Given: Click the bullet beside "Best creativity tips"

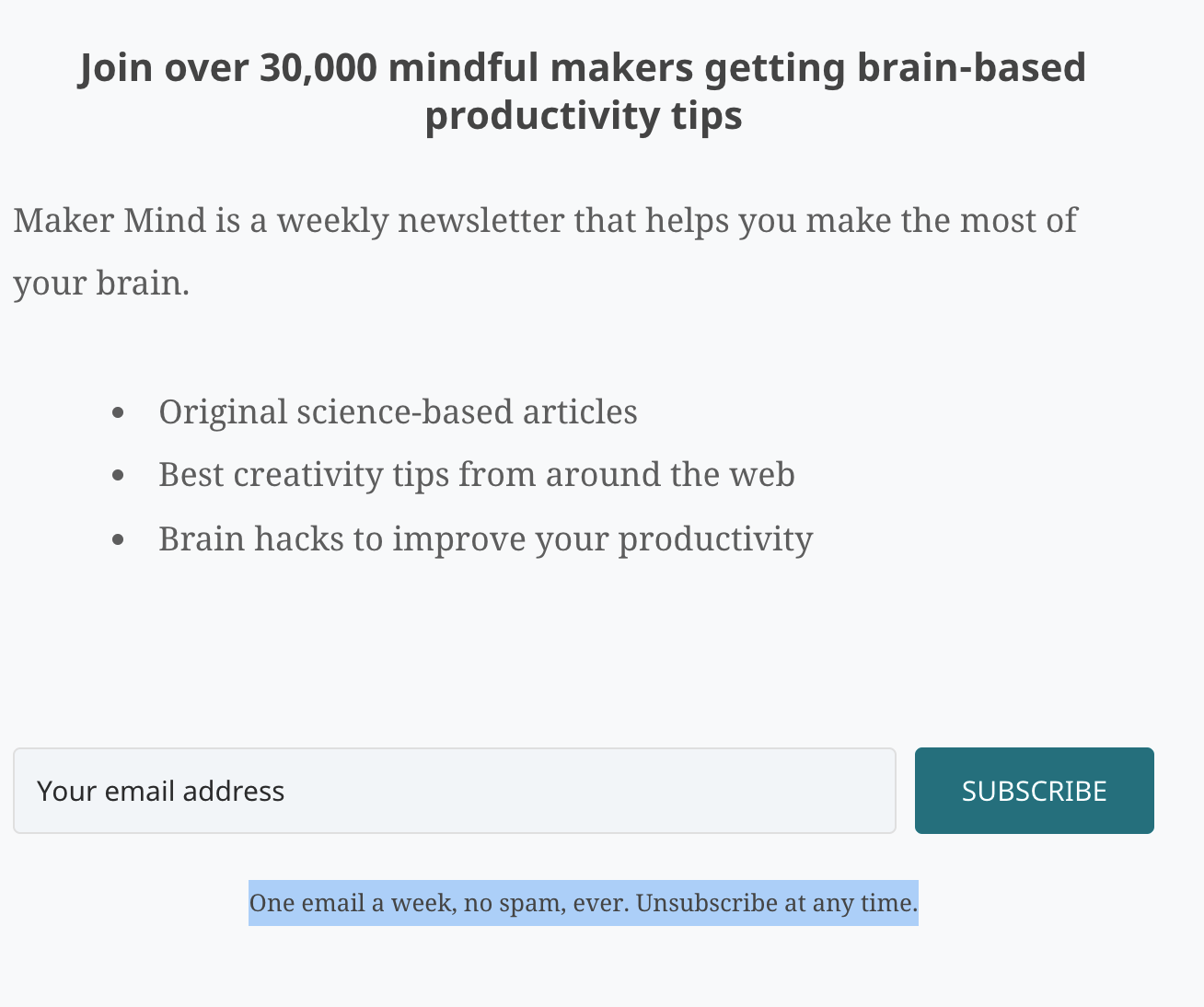Looking at the screenshot, I should tap(118, 476).
